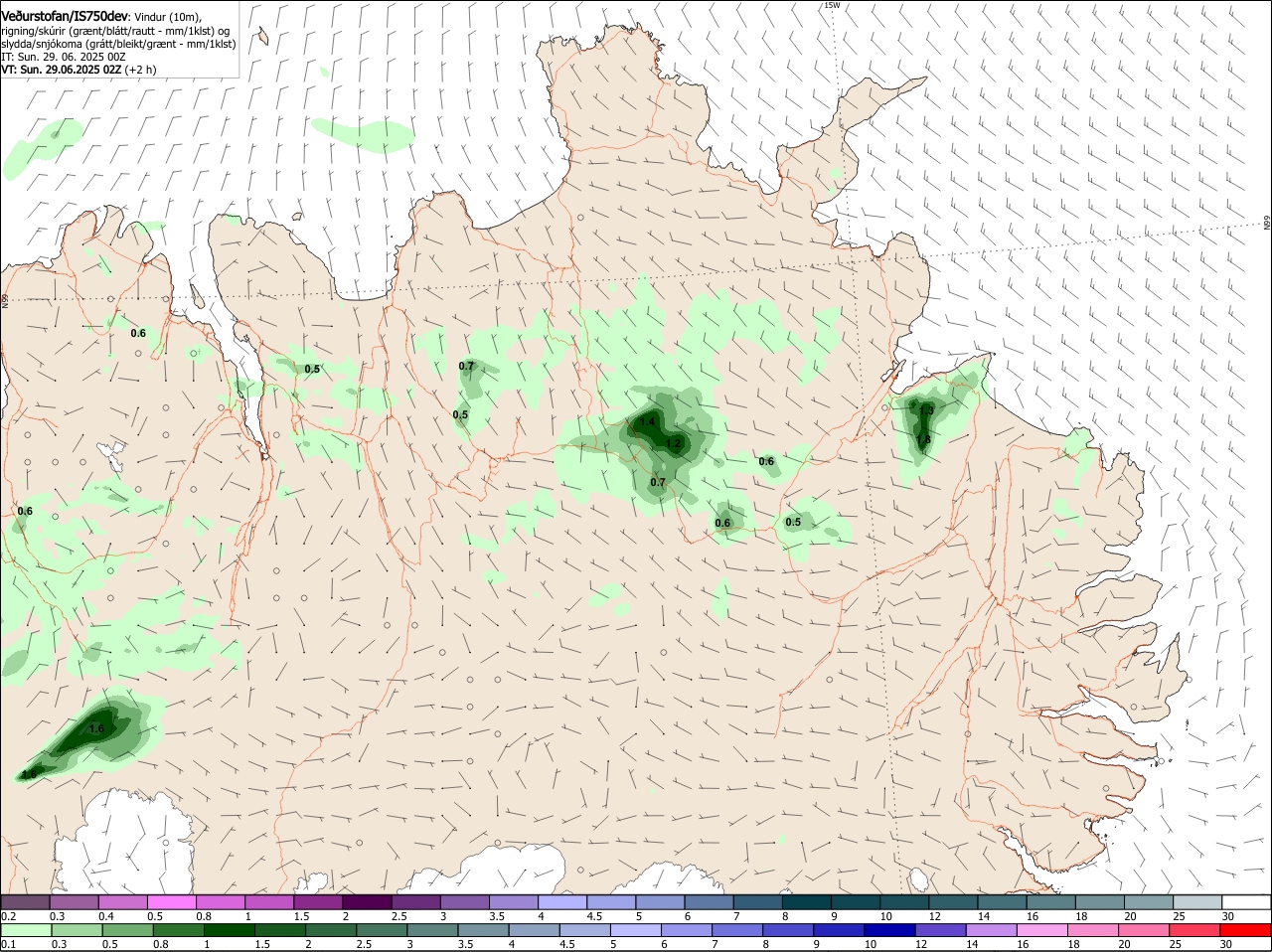The height and width of the screenshot is (952, 1272).
Task: Click the Veðurstofan/IS750dev map title
Action: 65,16
